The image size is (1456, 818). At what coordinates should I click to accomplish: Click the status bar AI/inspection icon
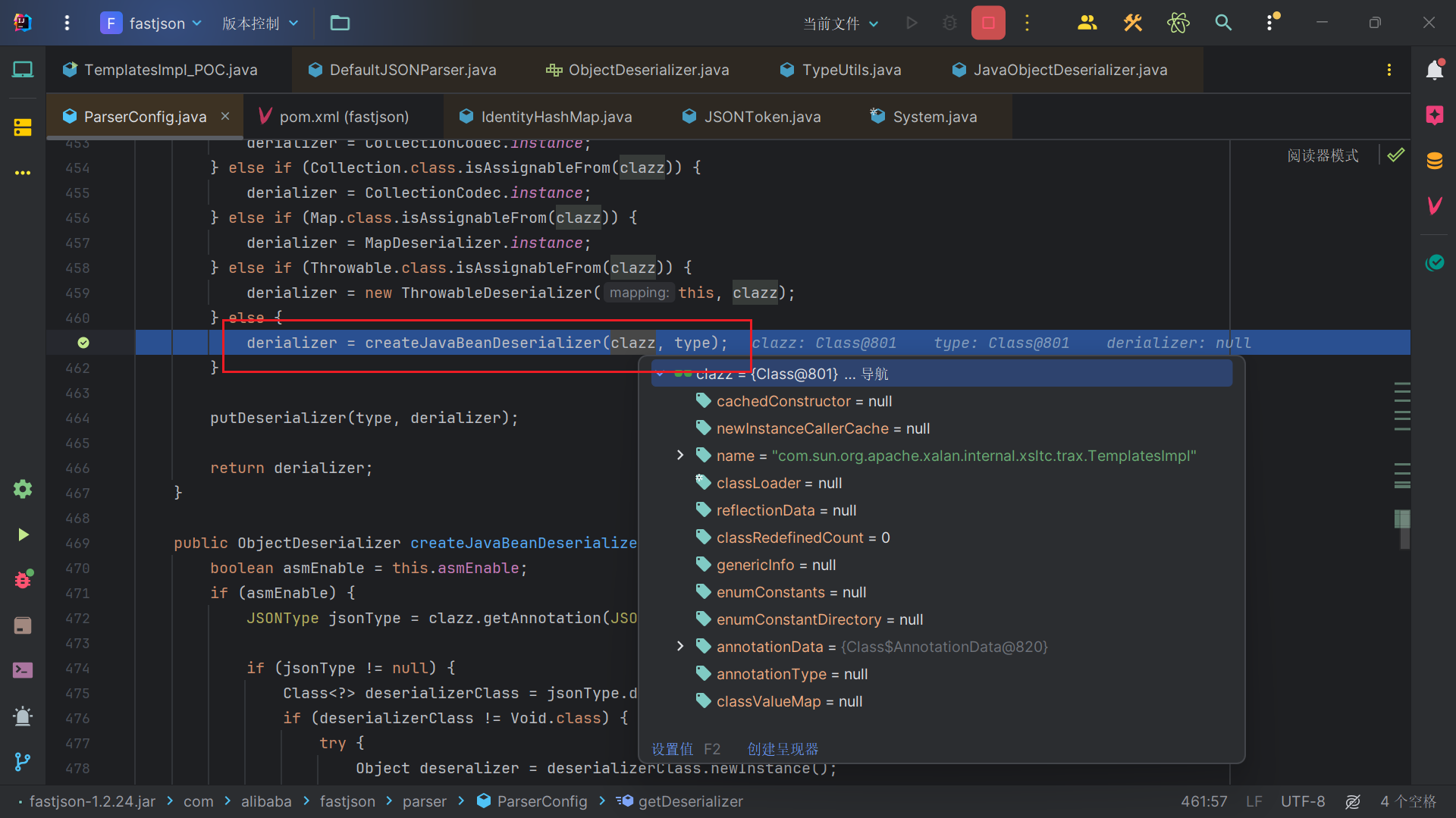pos(1353,801)
